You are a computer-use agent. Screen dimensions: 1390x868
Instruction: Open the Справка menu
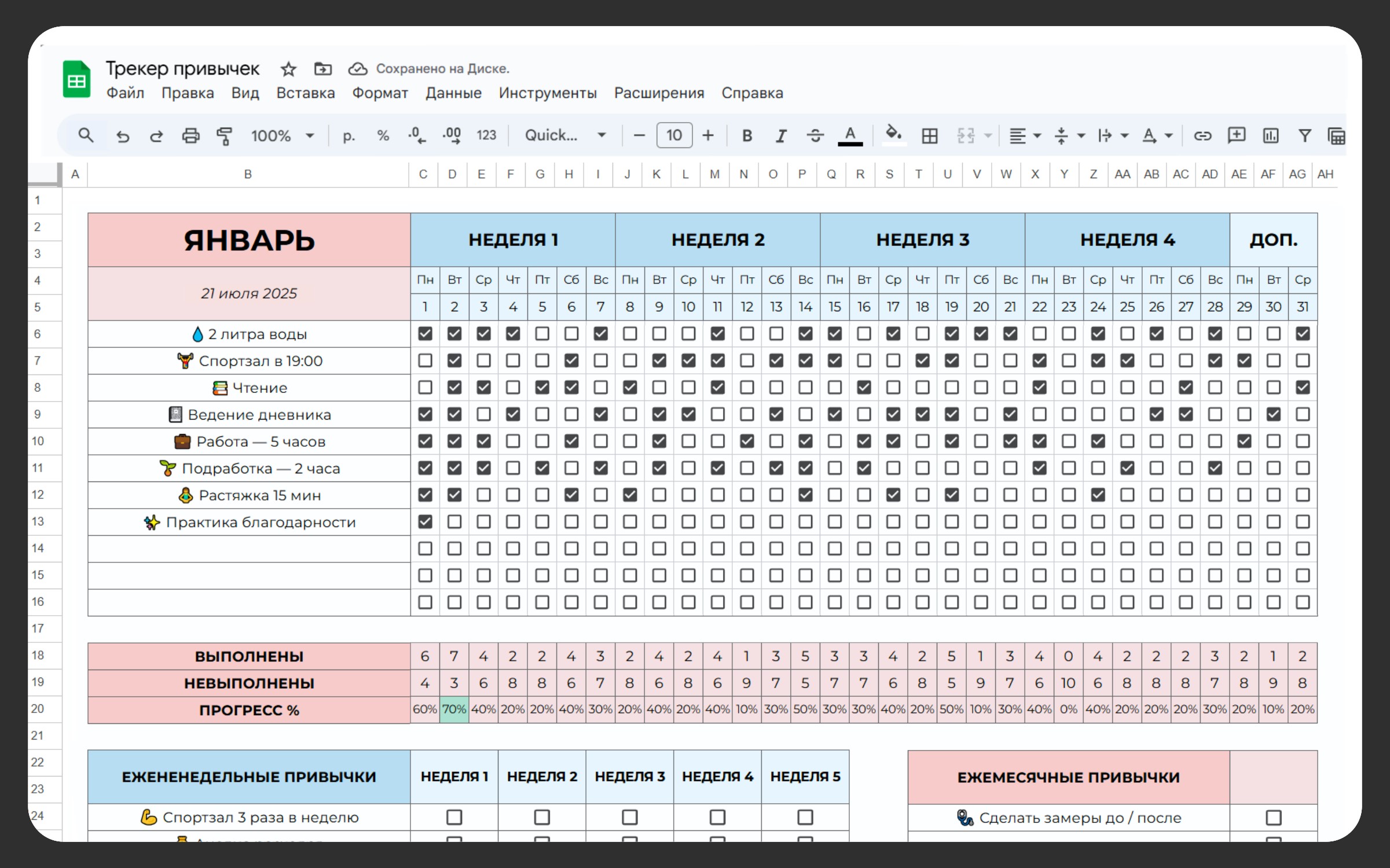pos(752,93)
